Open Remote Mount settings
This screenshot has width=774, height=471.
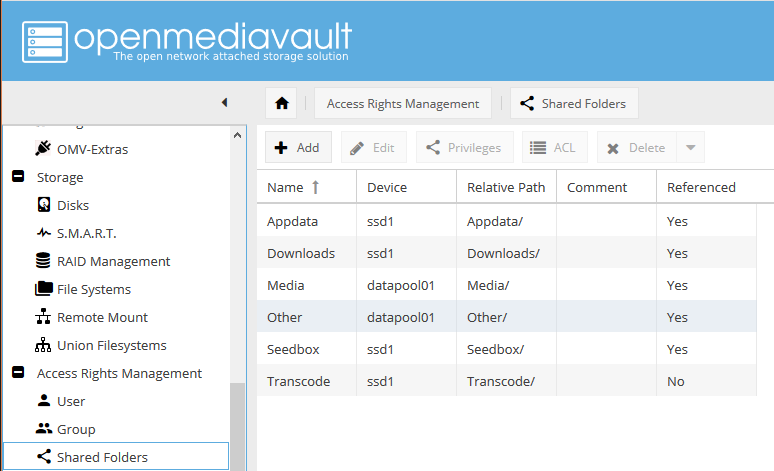coord(102,317)
